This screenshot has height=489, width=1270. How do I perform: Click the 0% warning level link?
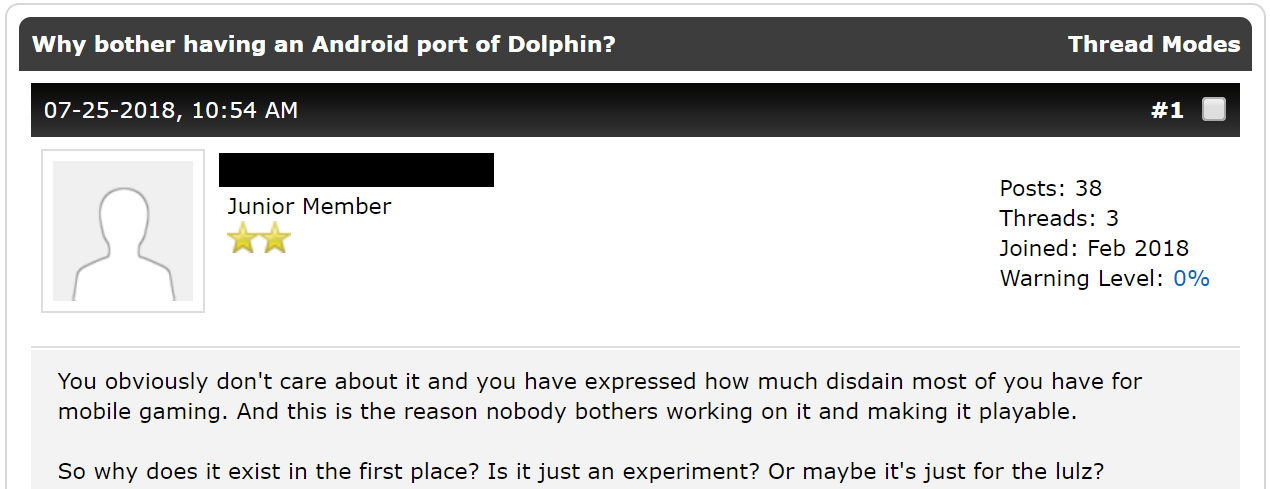tap(1191, 278)
